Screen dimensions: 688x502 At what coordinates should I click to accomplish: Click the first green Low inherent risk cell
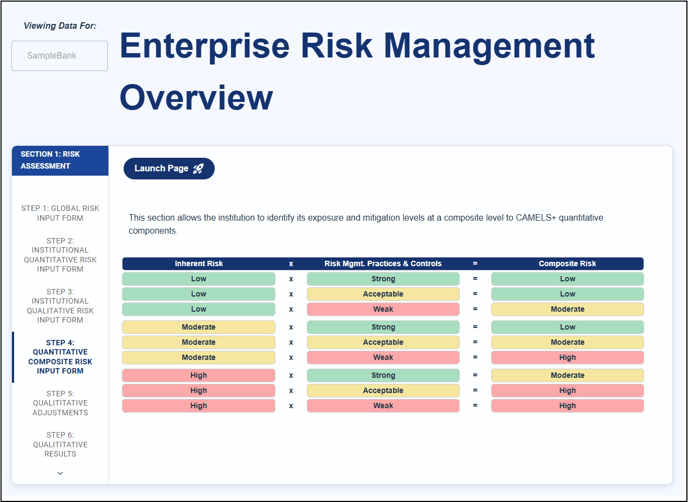click(x=199, y=279)
